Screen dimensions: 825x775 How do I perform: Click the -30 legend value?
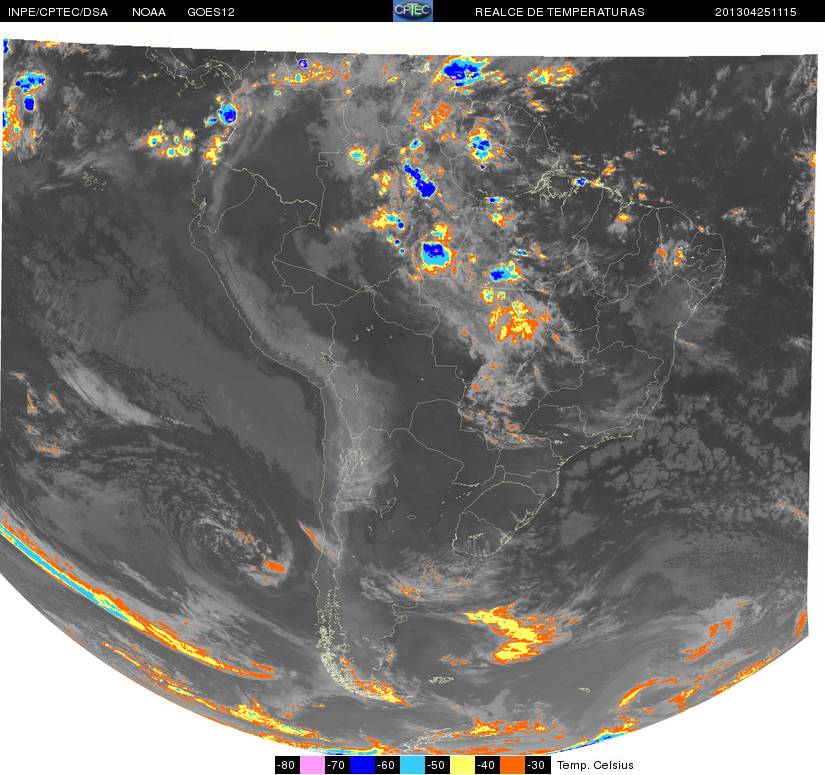click(537, 765)
